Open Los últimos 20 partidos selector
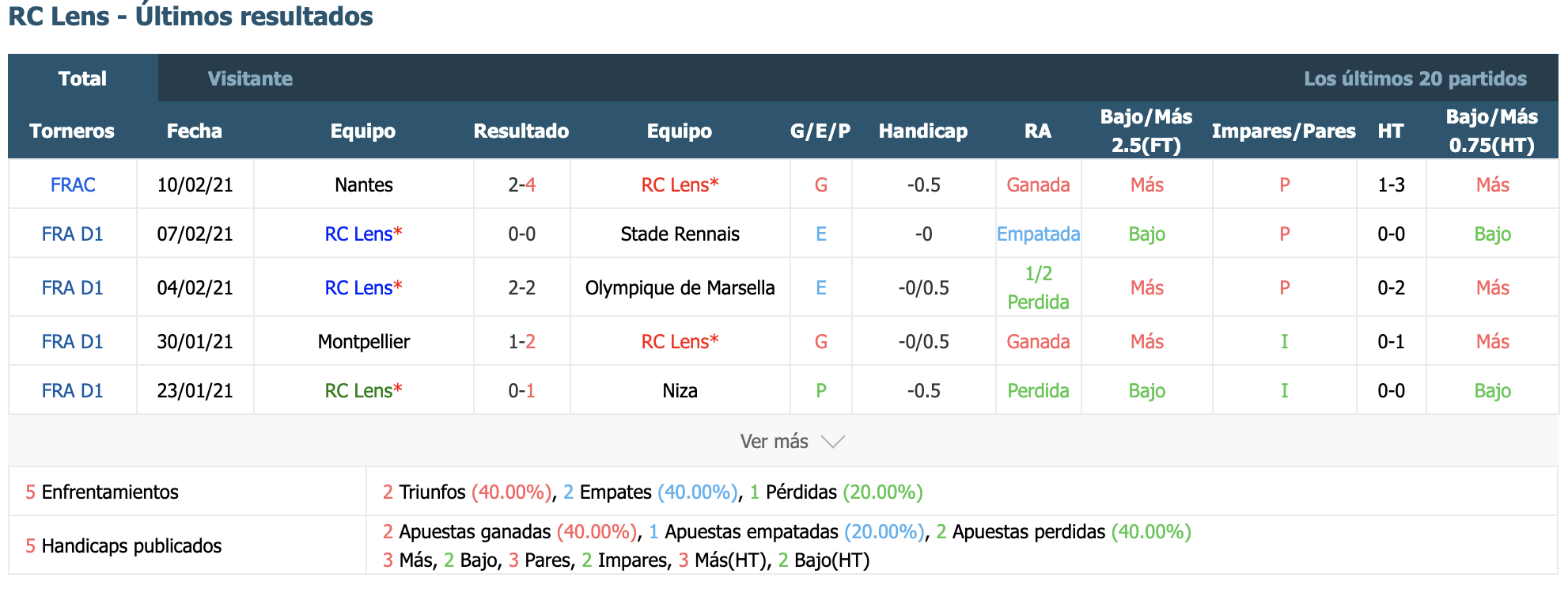This screenshot has width=1568, height=589. [1415, 78]
